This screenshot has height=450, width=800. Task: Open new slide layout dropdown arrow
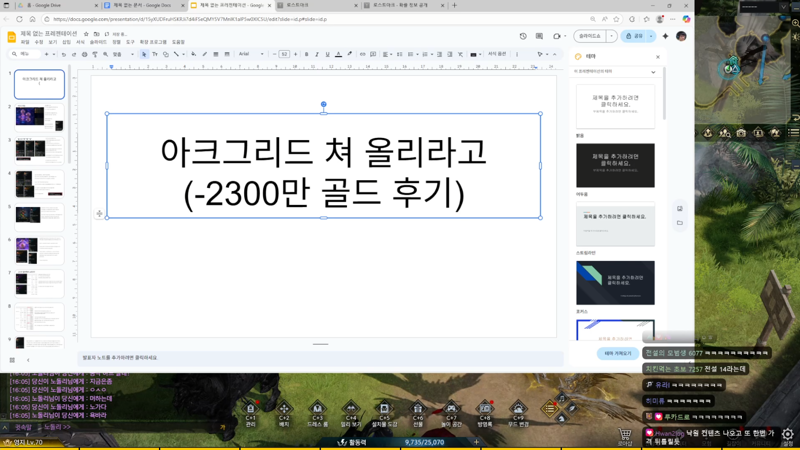[x=54, y=54]
